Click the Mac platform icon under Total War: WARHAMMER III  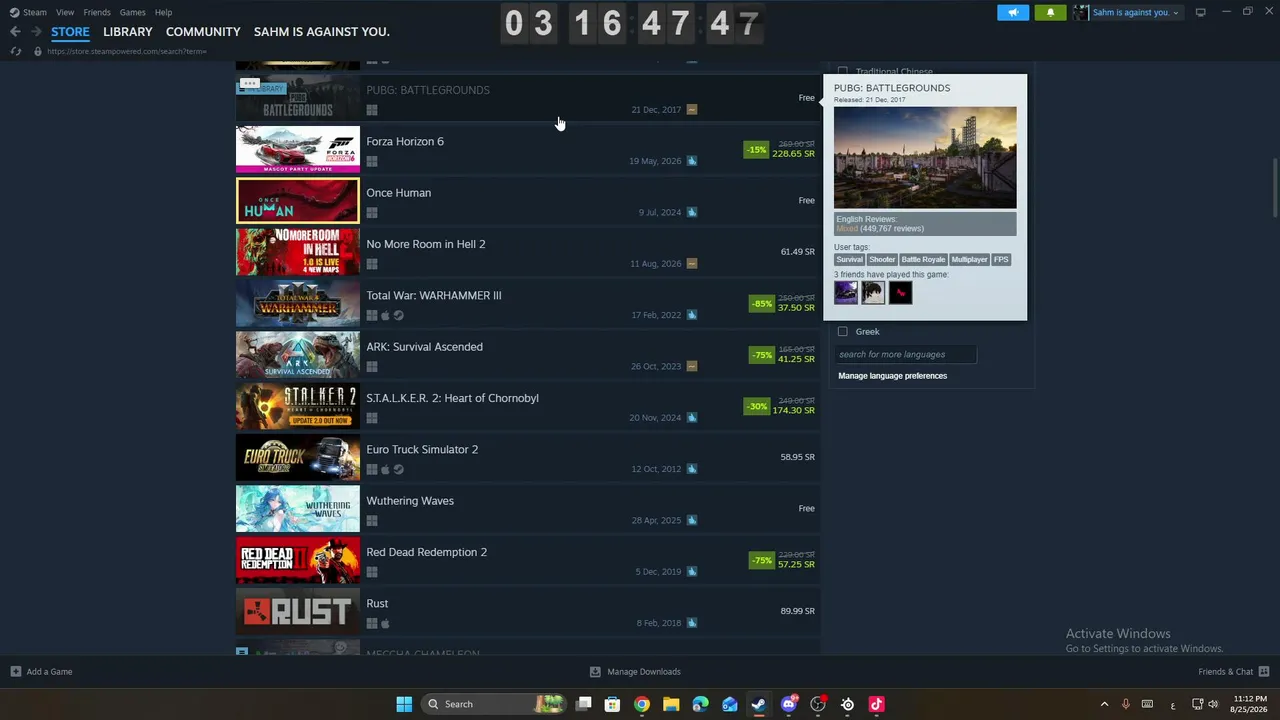(385, 315)
